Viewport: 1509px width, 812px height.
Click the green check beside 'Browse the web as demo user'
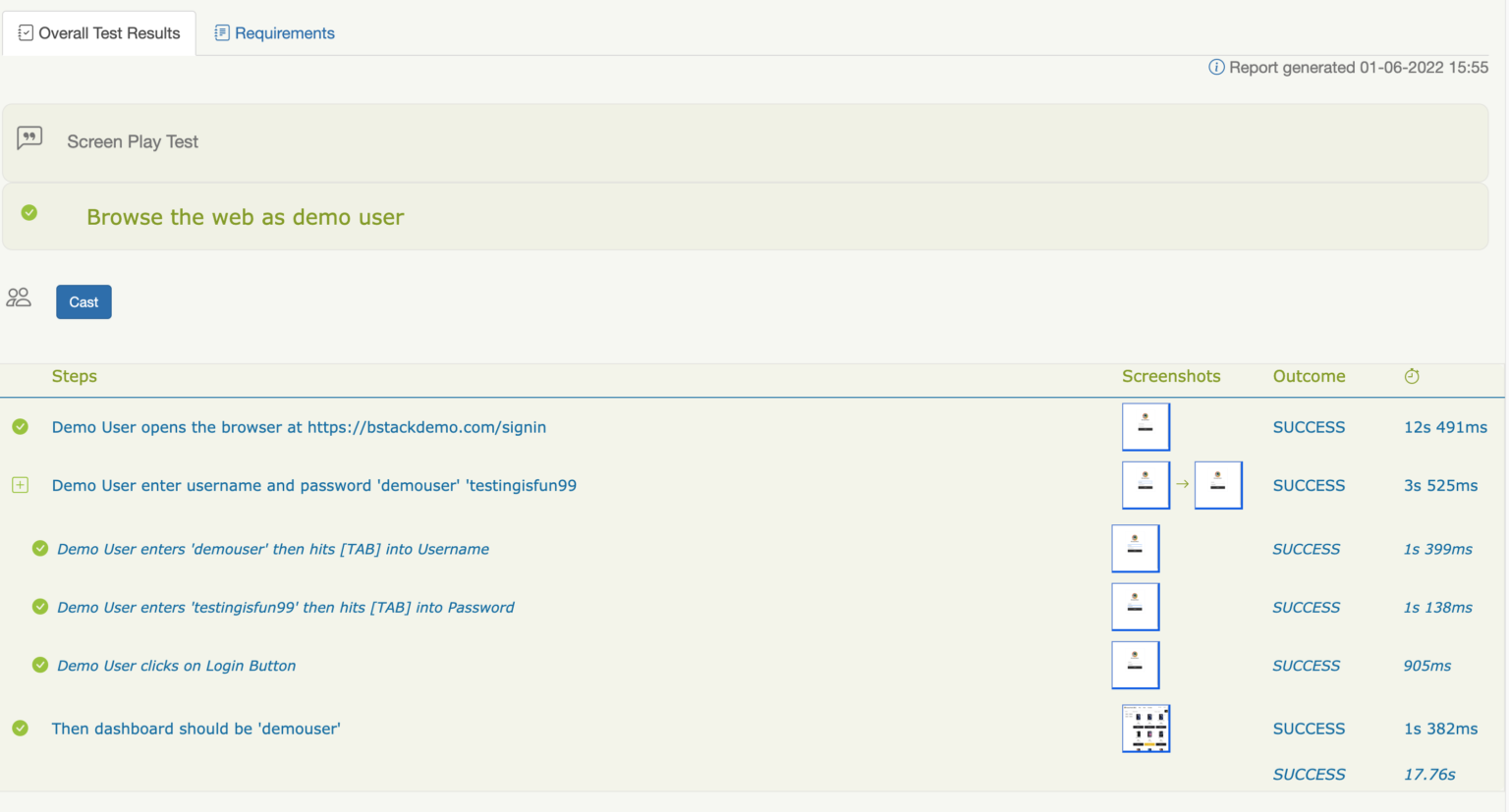(x=28, y=210)
